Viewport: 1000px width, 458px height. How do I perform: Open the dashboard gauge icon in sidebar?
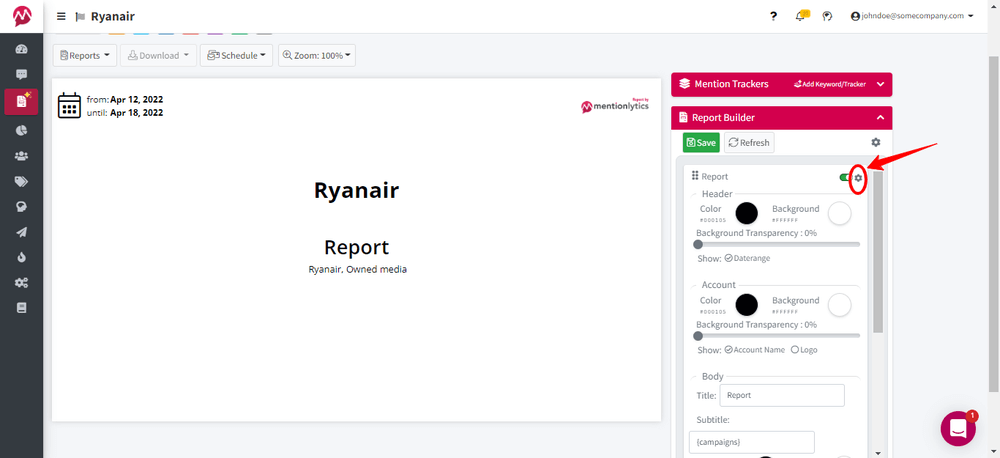[x=22, y=49]
